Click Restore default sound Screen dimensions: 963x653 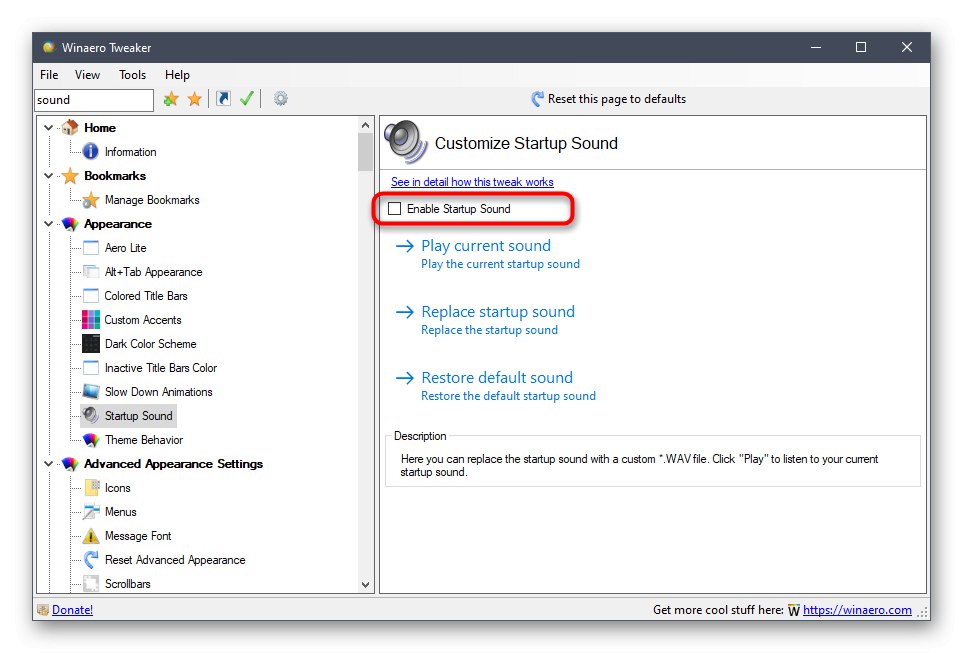point(497,377)
